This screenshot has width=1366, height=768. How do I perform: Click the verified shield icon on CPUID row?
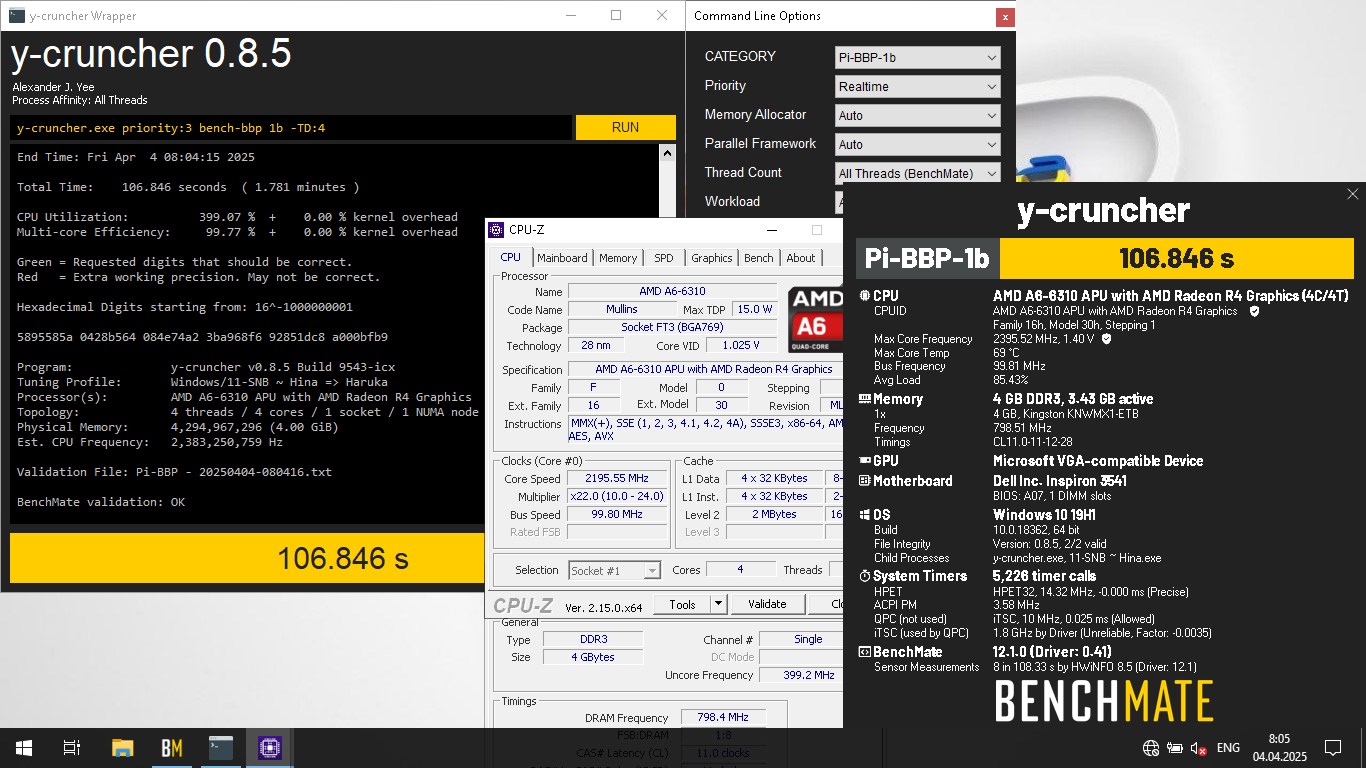click(1255, 311)
